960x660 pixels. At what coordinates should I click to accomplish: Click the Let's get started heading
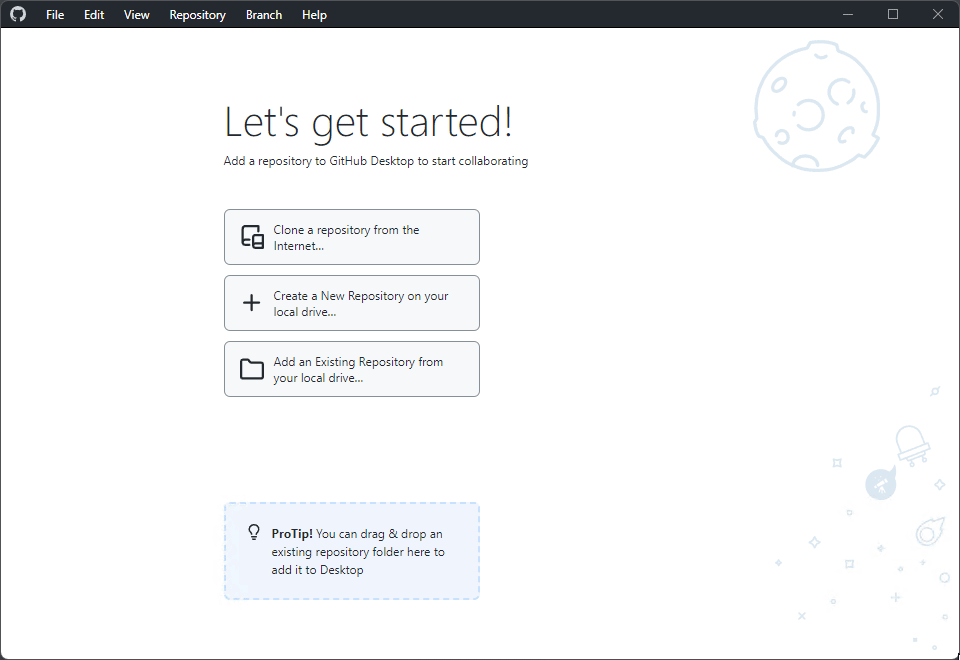coord(369,122)
